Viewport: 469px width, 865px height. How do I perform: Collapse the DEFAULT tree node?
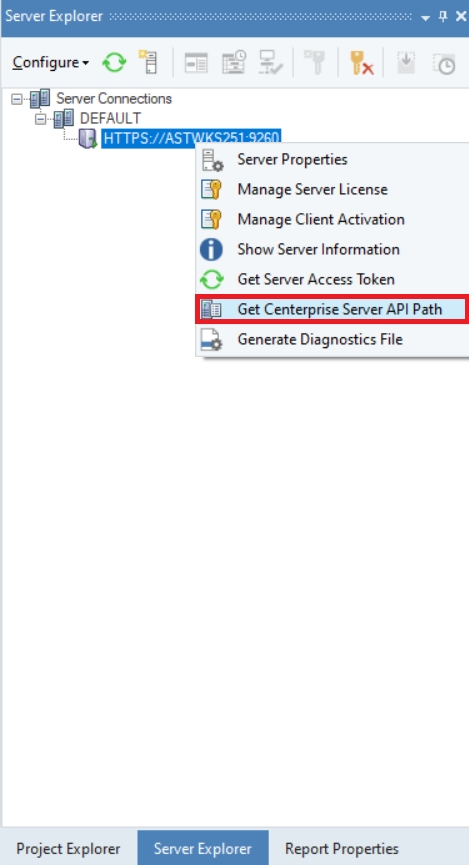[x=41, y=119]
